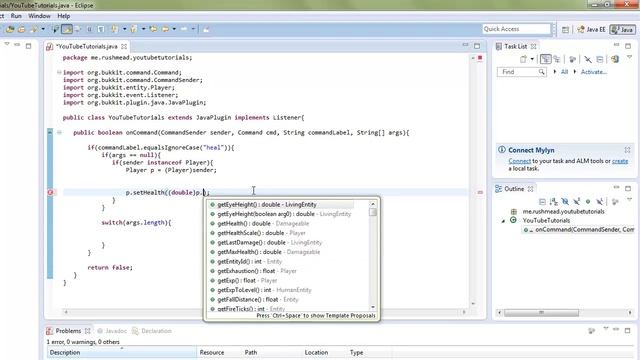Collapse the import statements fold marker

[59, 72]
